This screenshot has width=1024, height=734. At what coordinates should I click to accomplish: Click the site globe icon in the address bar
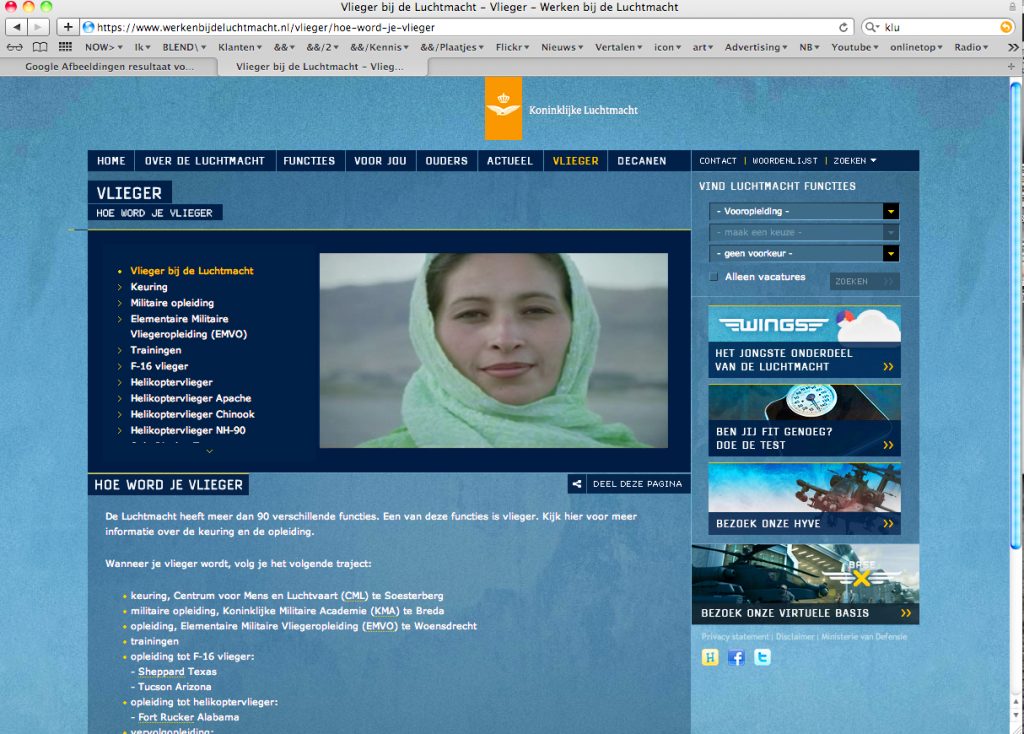point(89,27)
